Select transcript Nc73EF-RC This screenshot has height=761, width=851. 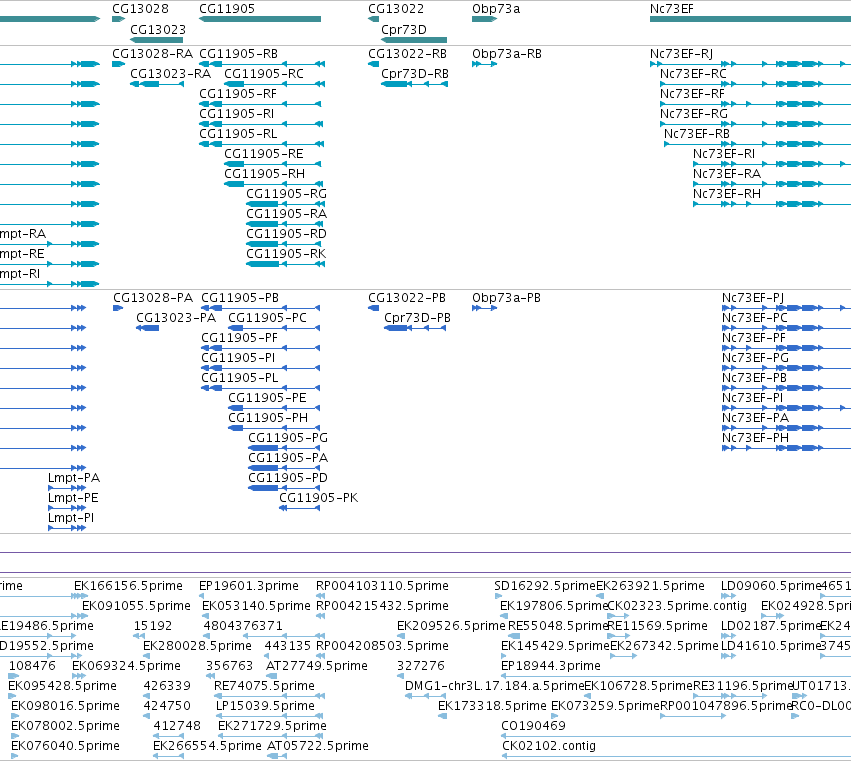(x=693, y=74)
